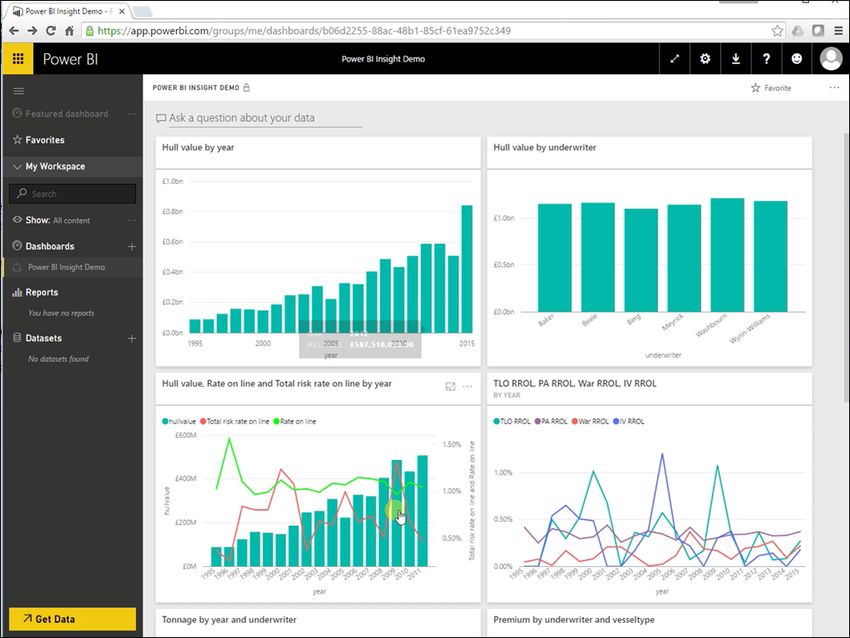Click the Washbourn bar in underwriter chart
The width and height of the screenshot is (850, 638).
[x=727, y=255]
